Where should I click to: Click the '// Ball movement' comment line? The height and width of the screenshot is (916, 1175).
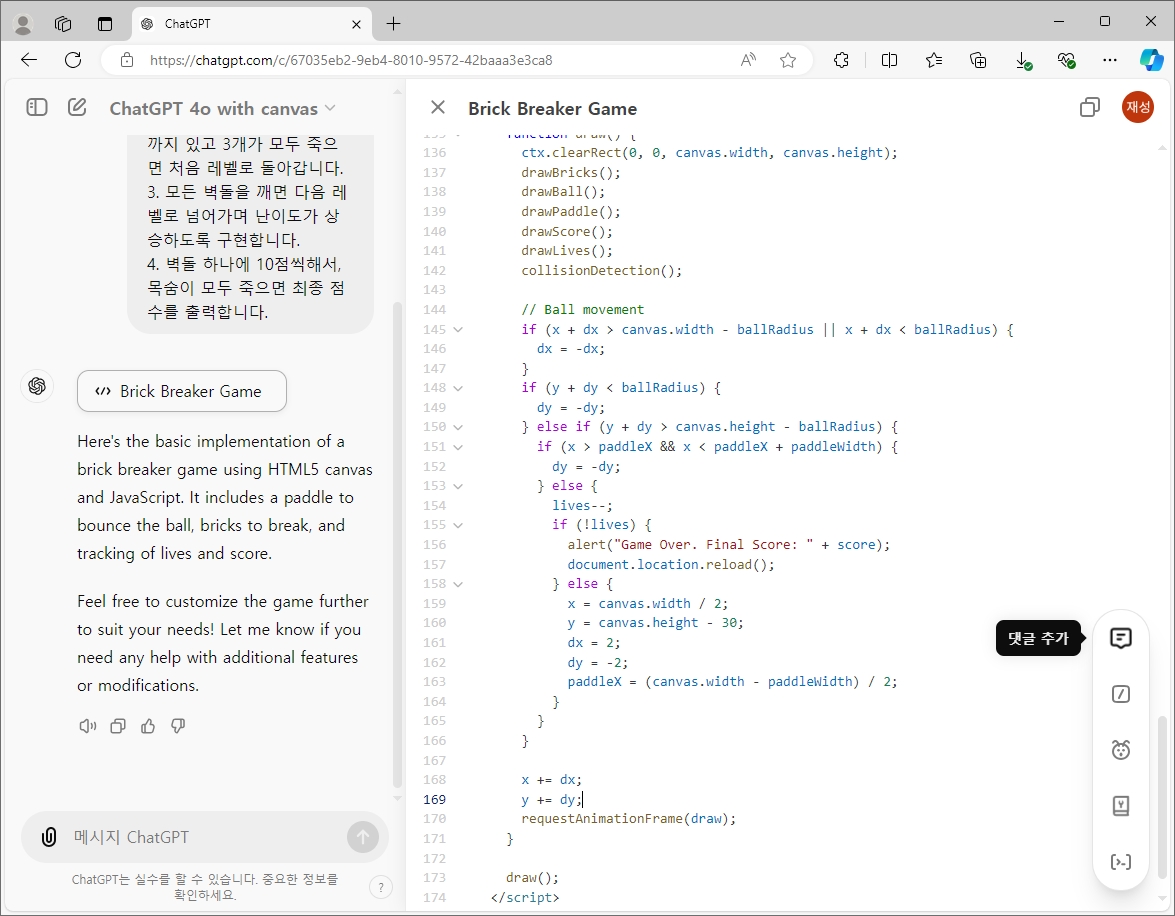click(x=582, y=310)
